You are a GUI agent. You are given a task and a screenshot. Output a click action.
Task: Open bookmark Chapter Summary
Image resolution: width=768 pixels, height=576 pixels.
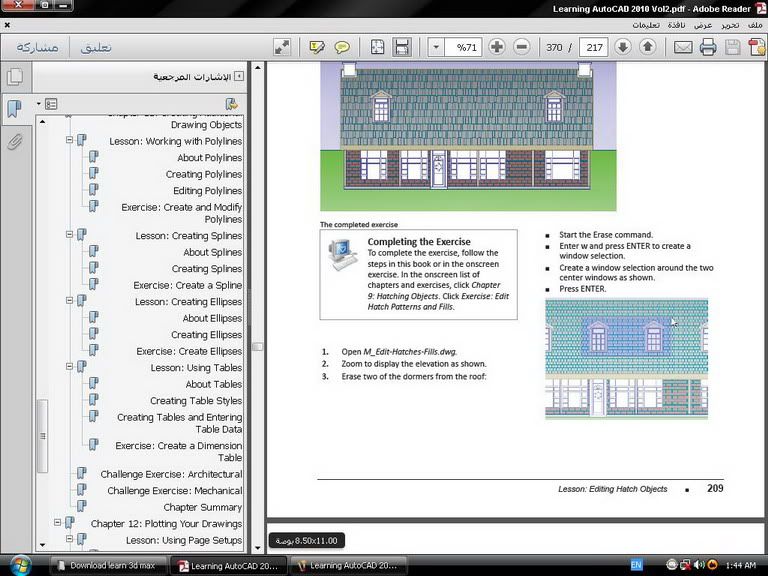coord(203,507)
